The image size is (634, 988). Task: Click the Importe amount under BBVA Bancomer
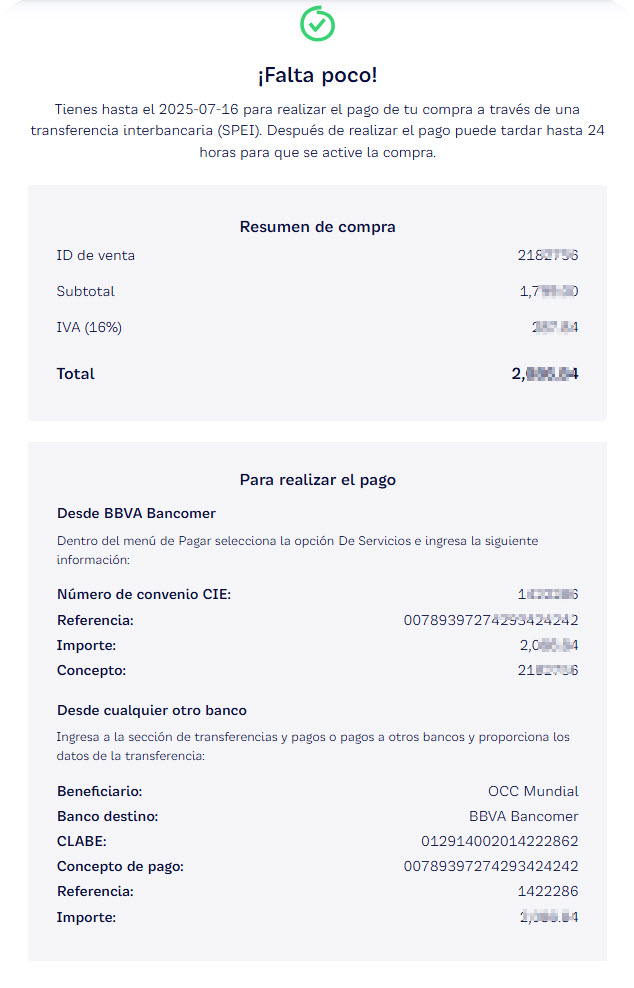[x=548, y=646]
